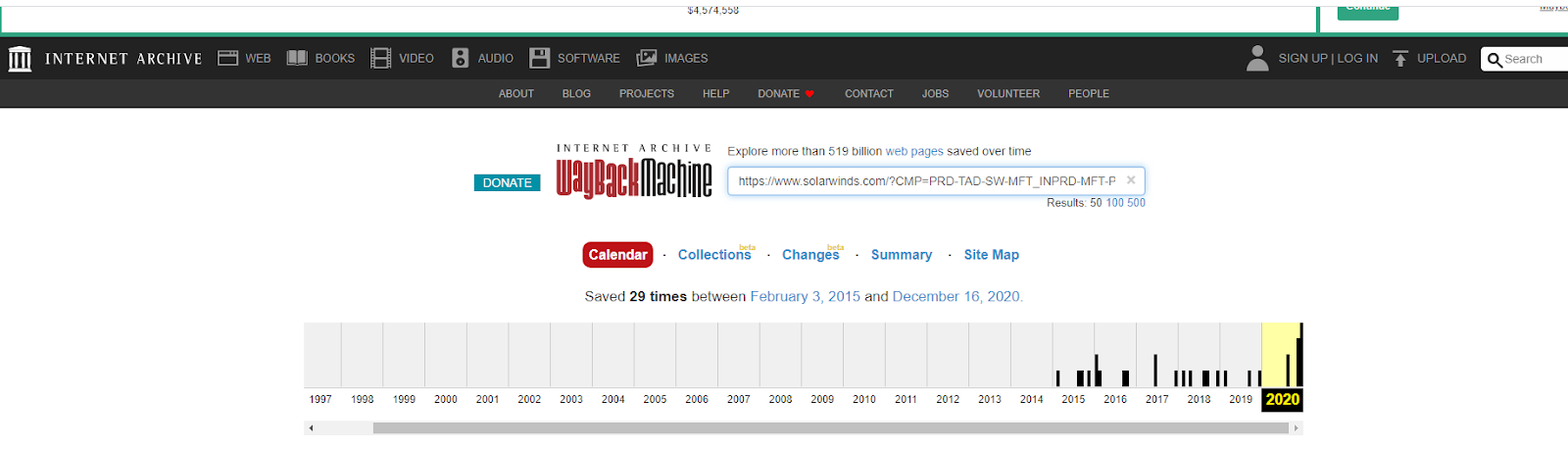1568x449 pixels.
Task: Show 500 results link
Action: click(x=1136, y=203)
